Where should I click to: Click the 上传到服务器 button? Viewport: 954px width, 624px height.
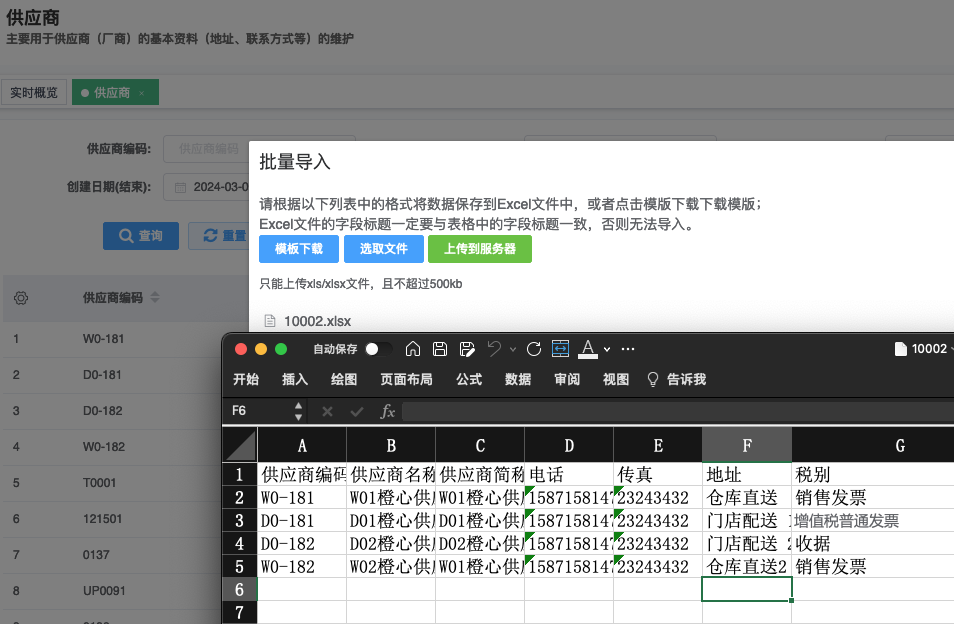479,249
